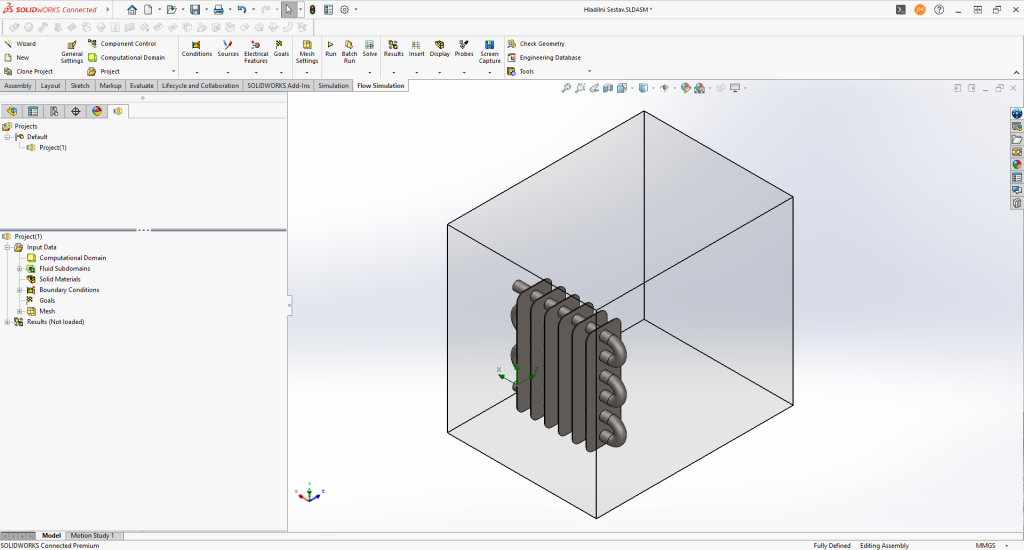1024x550 pixels.
Task: Click Screen Capture icon
Action: 490,52
